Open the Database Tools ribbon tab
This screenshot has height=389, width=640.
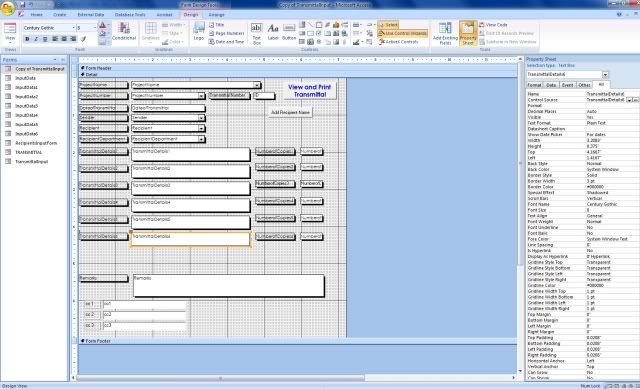coord(130,15)
